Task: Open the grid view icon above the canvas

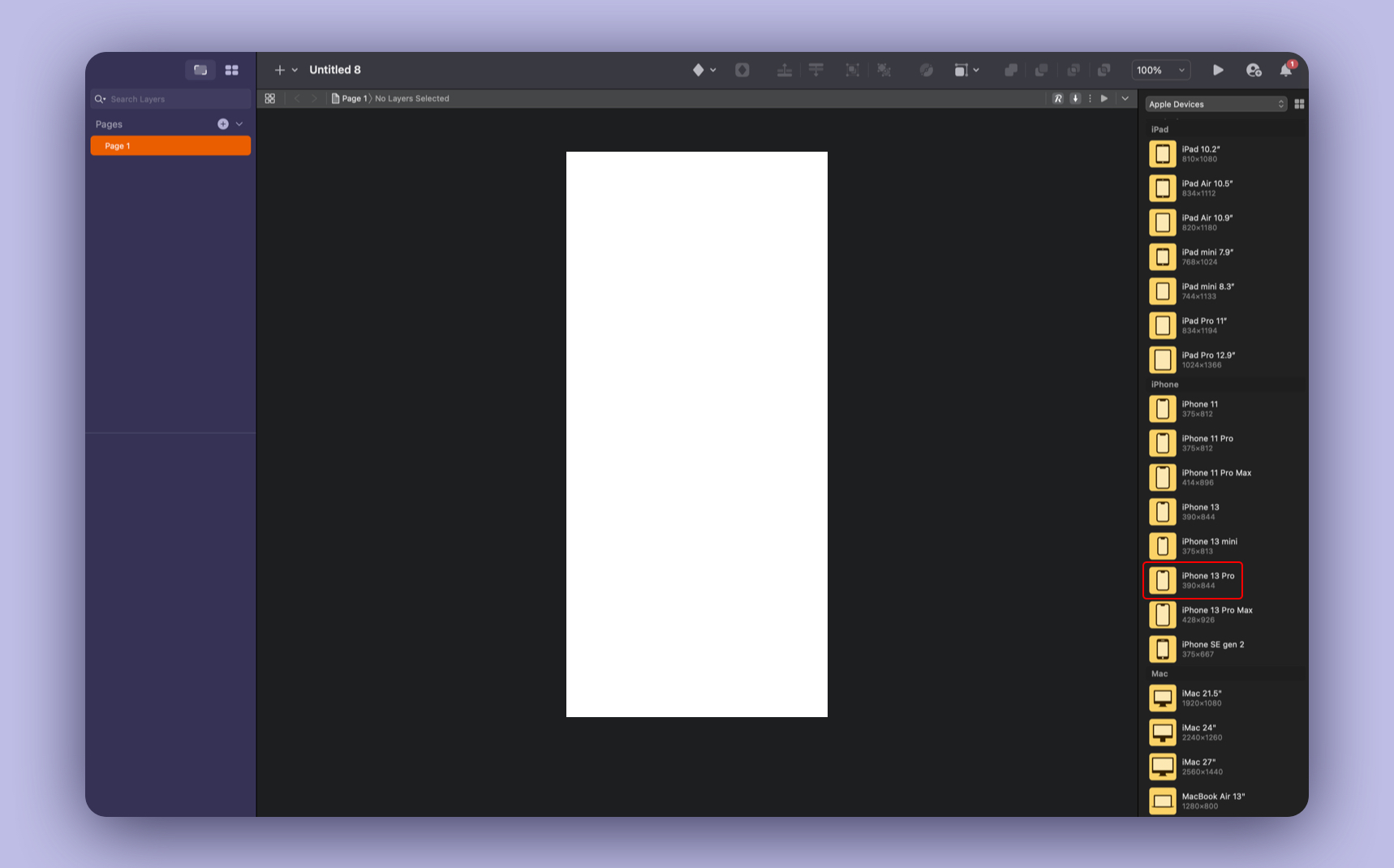Action: point(270,98)
